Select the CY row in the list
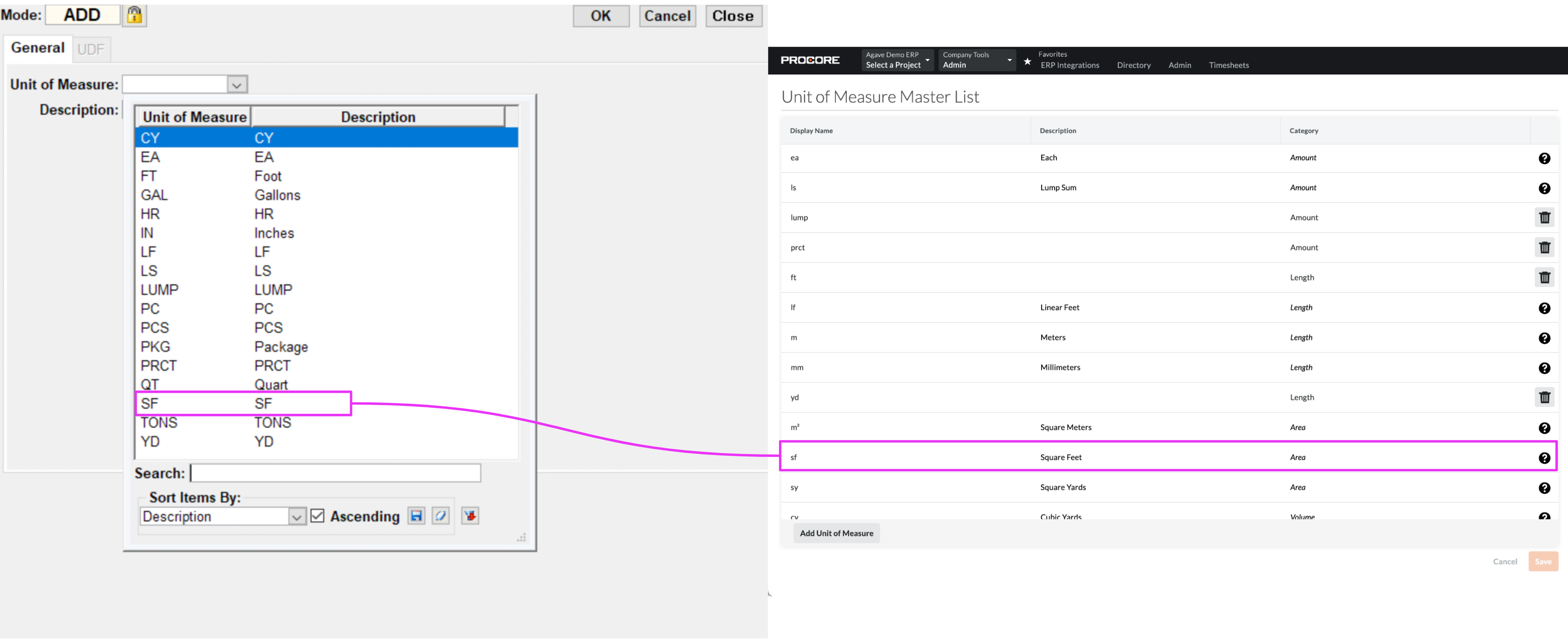The image size is (1568, 643). (326, 138)
